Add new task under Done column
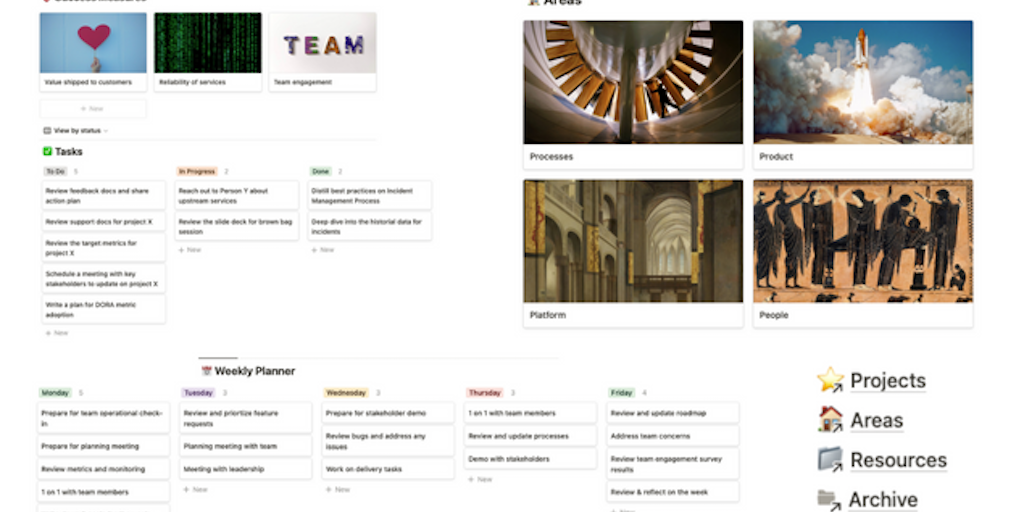This screenshot has width=1024, height=512. tap(323, 250)
